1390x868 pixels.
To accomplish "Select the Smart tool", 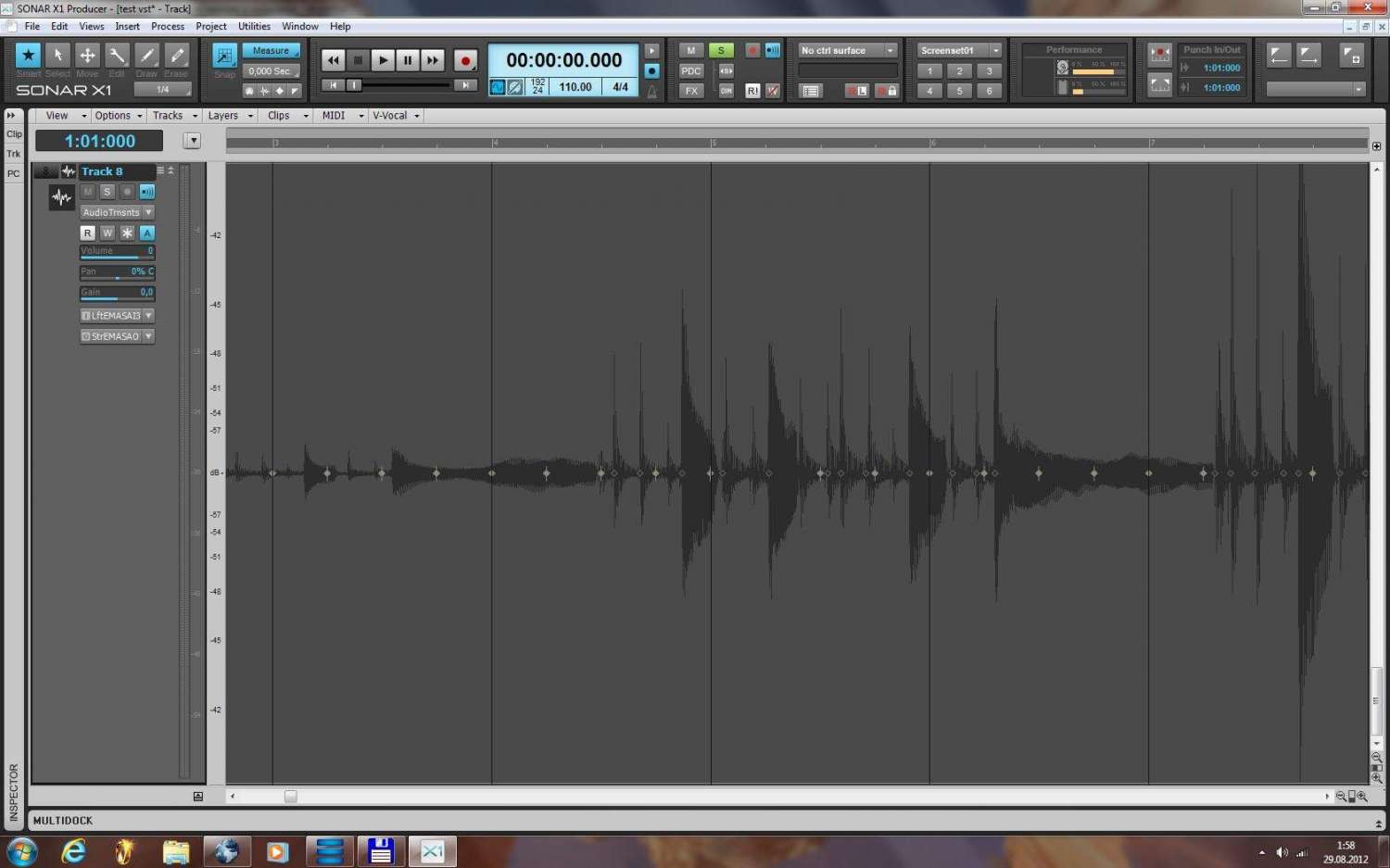I will click(x=28, y=56).
